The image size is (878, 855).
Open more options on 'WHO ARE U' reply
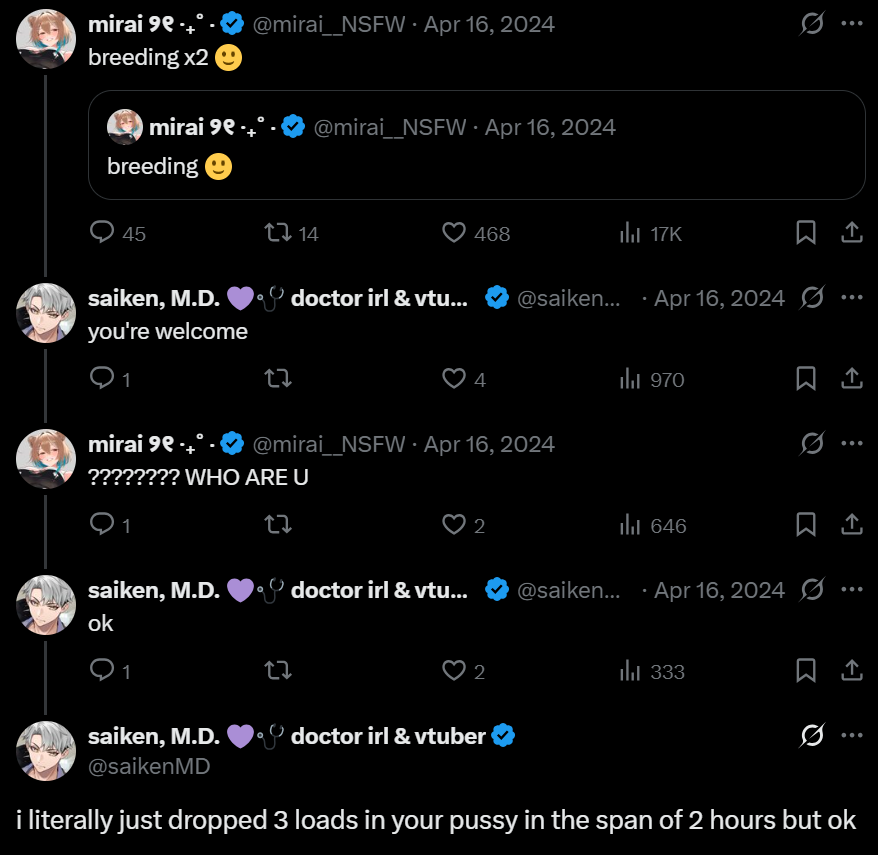(x=851, y=443)
